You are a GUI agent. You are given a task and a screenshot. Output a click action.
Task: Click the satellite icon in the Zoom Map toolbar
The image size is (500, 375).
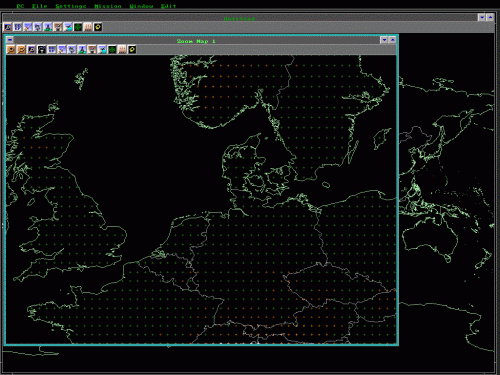(x=72, y=50)
